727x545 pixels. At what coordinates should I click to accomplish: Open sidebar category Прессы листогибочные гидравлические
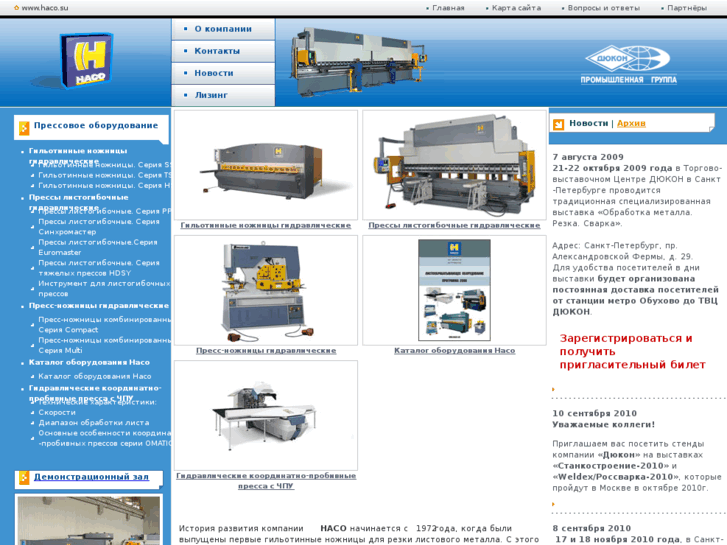[78, 202]
